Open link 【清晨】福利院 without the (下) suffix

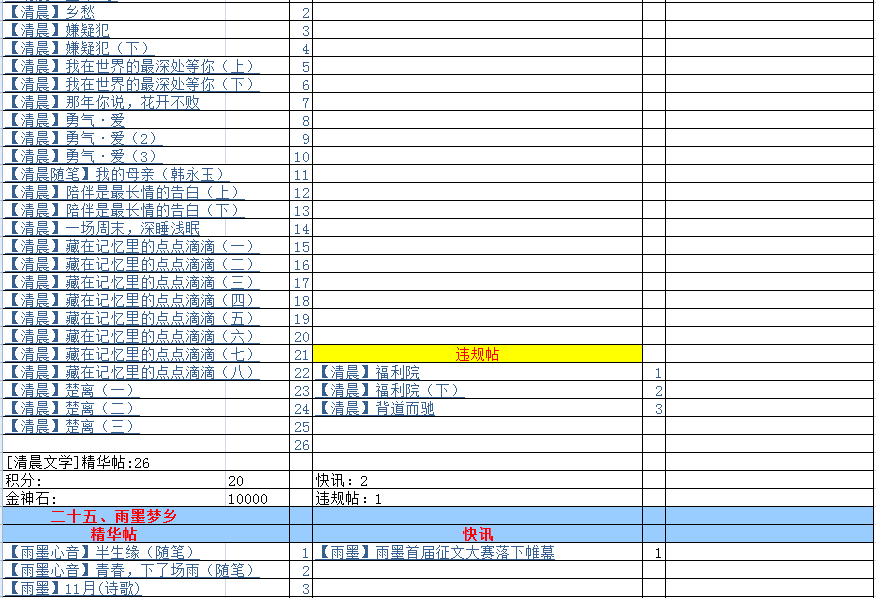(368, 372)
